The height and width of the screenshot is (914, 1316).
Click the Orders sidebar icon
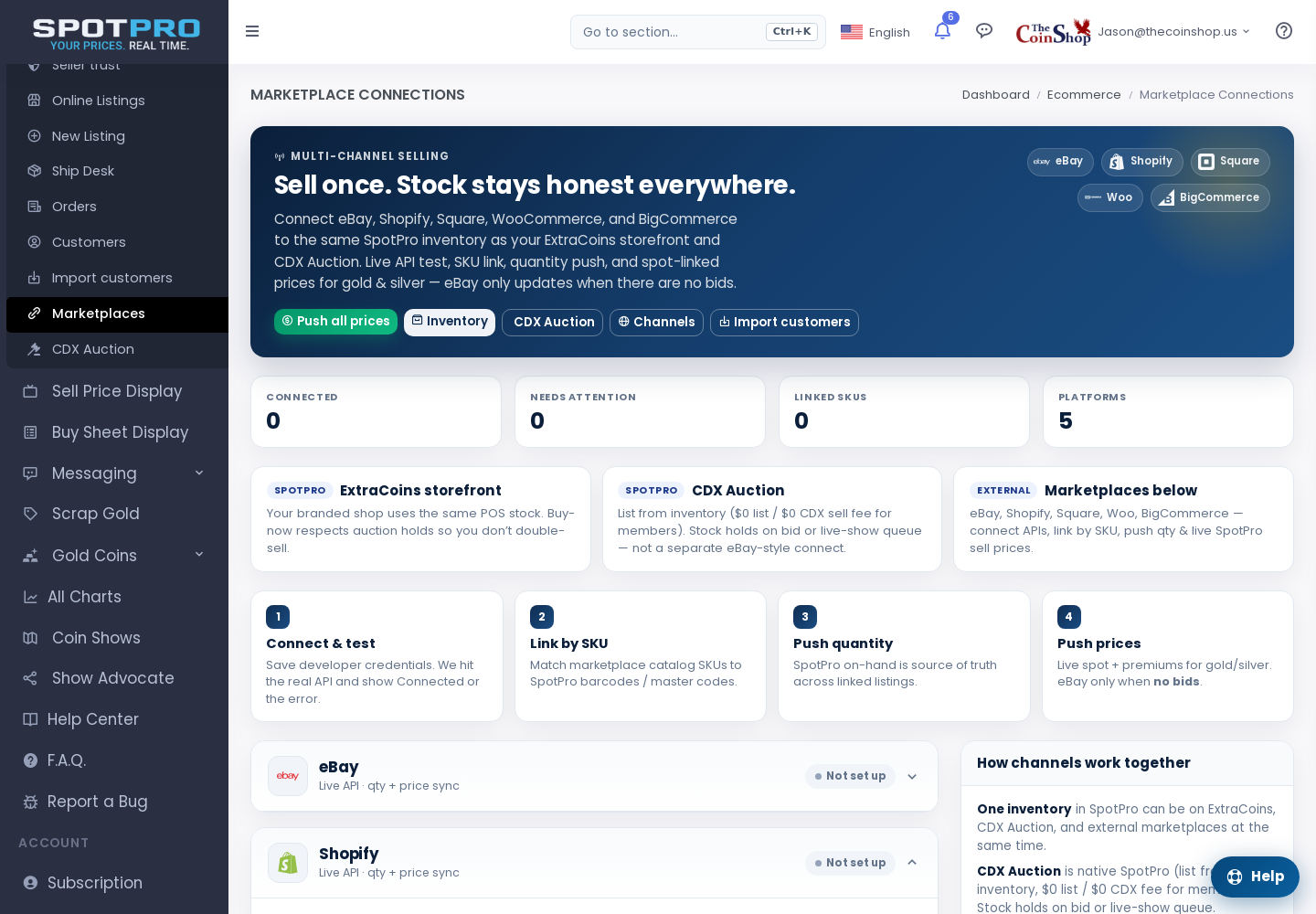tap(35, 207)
